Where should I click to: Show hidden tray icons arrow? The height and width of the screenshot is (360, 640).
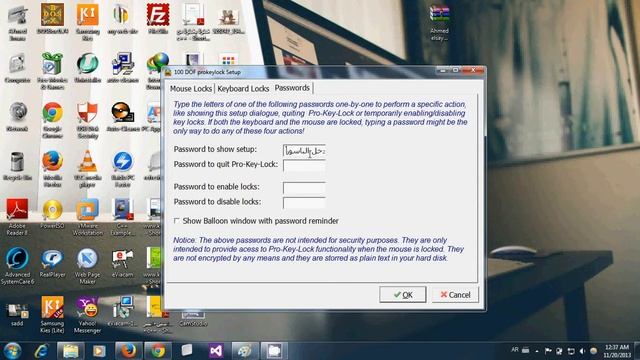(537, 351)
